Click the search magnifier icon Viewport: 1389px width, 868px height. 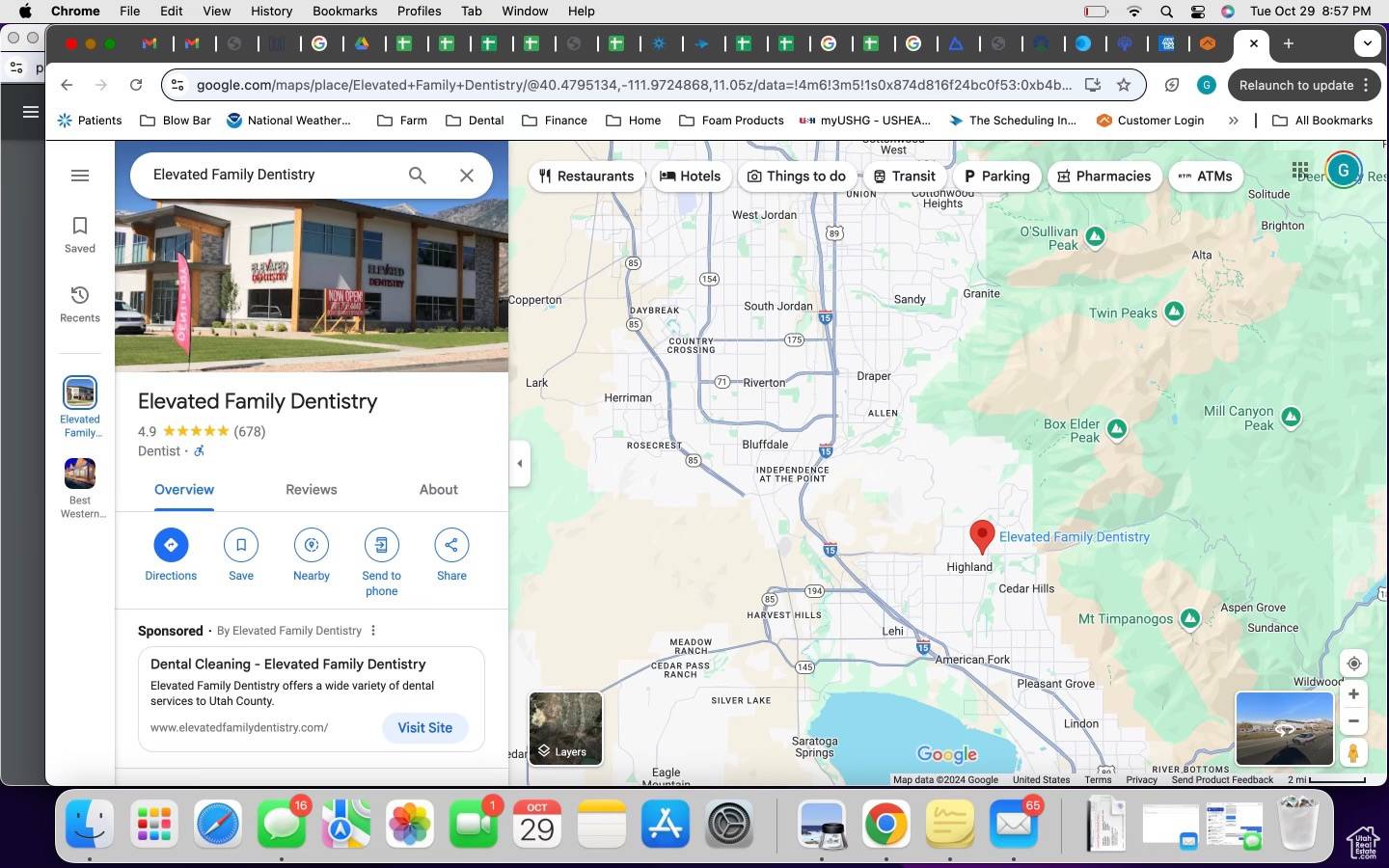[x=417, y=175]
